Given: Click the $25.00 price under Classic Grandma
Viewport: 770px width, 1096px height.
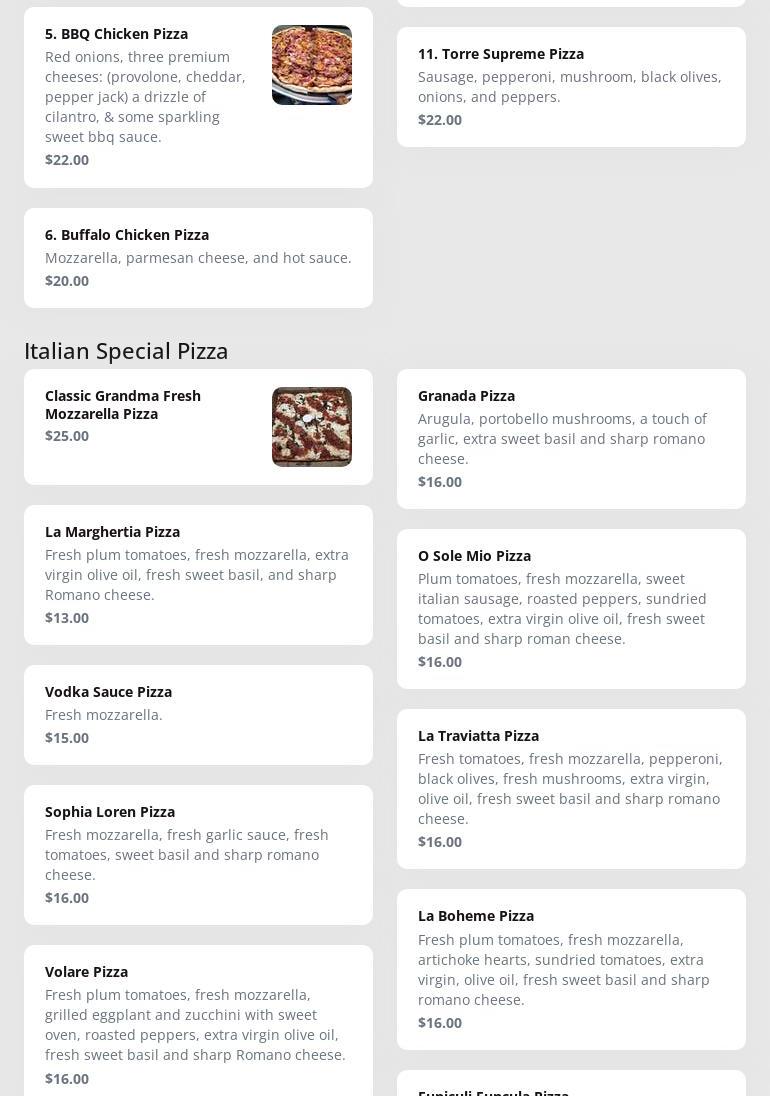Looking at the screenshot, I should (x=67, y=436).
